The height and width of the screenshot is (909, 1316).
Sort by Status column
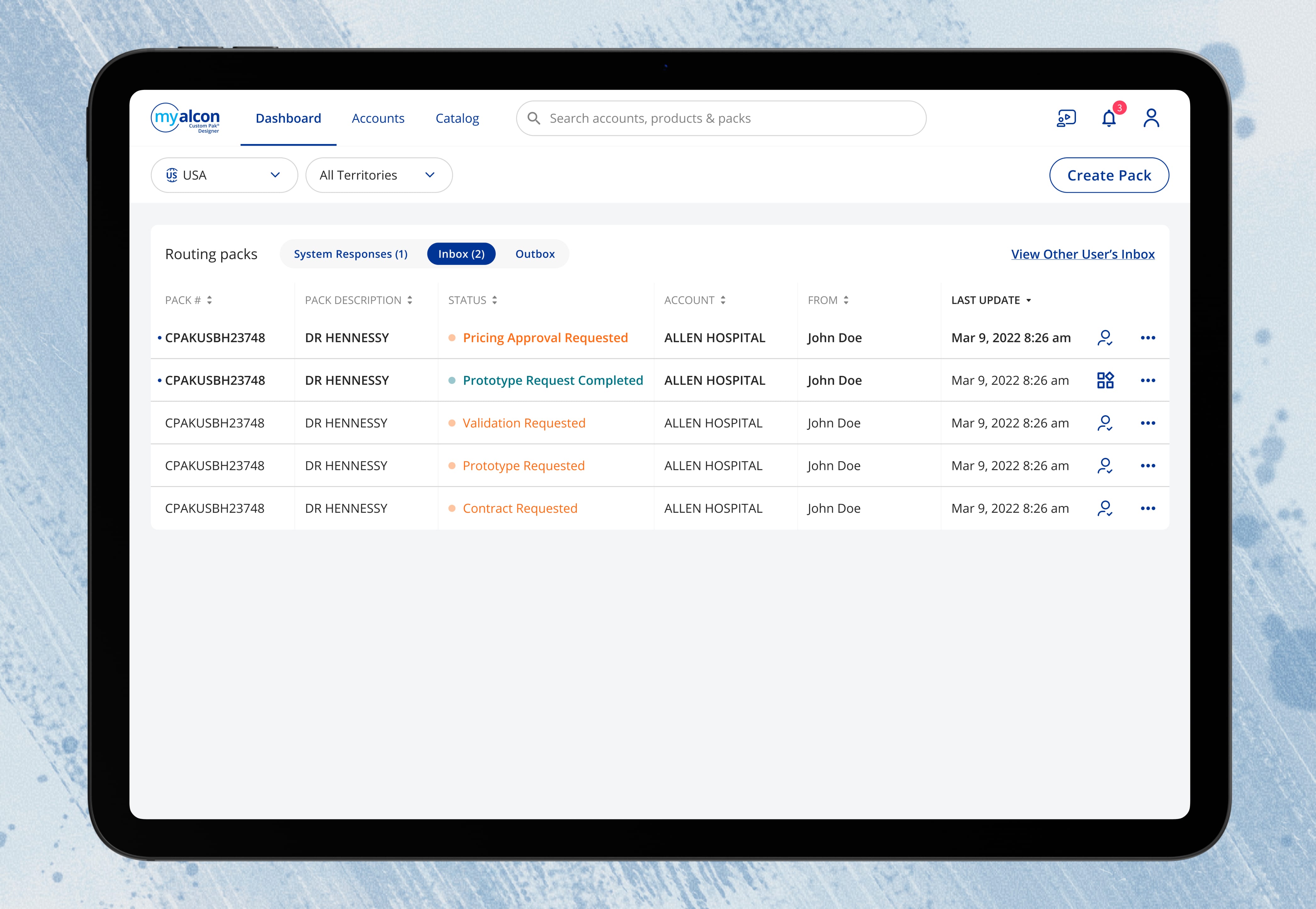click(472, 300)
